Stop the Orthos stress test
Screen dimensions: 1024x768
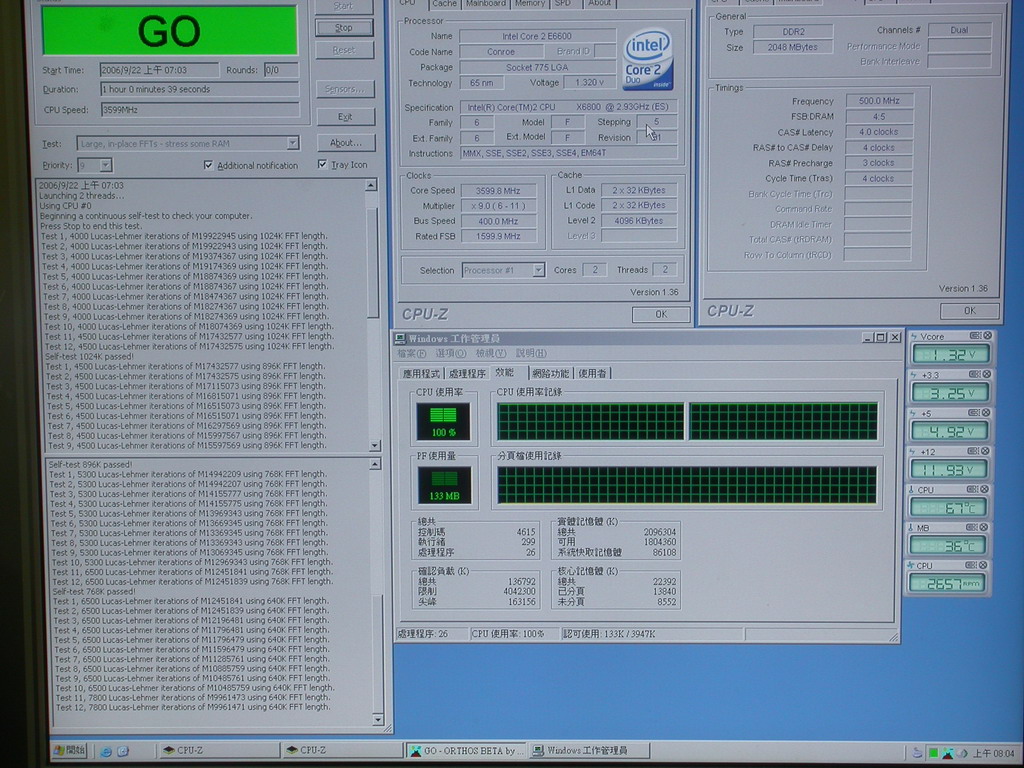(x=344, y=27)
